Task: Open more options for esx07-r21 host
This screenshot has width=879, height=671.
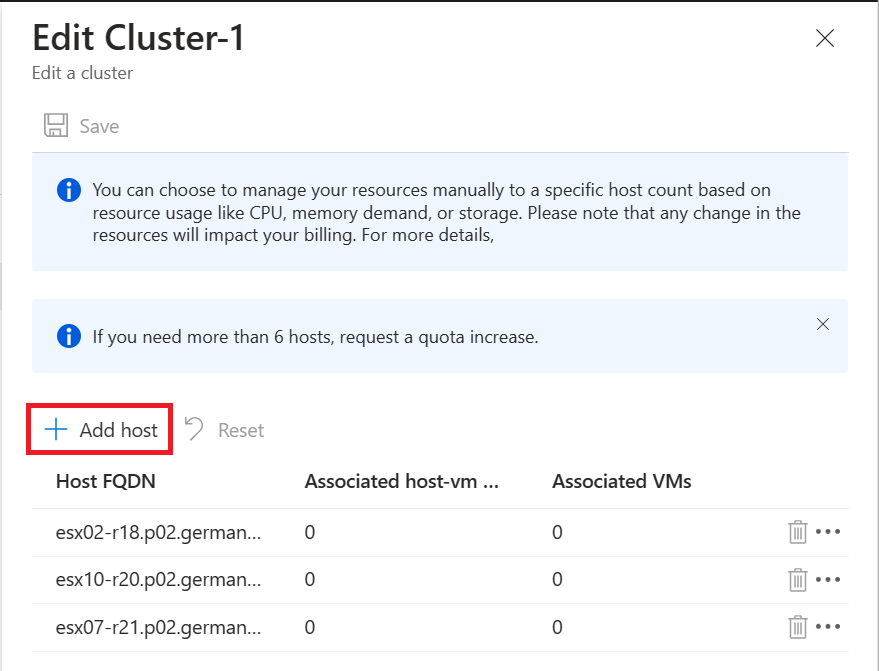Action: click(x=828, y=627)
